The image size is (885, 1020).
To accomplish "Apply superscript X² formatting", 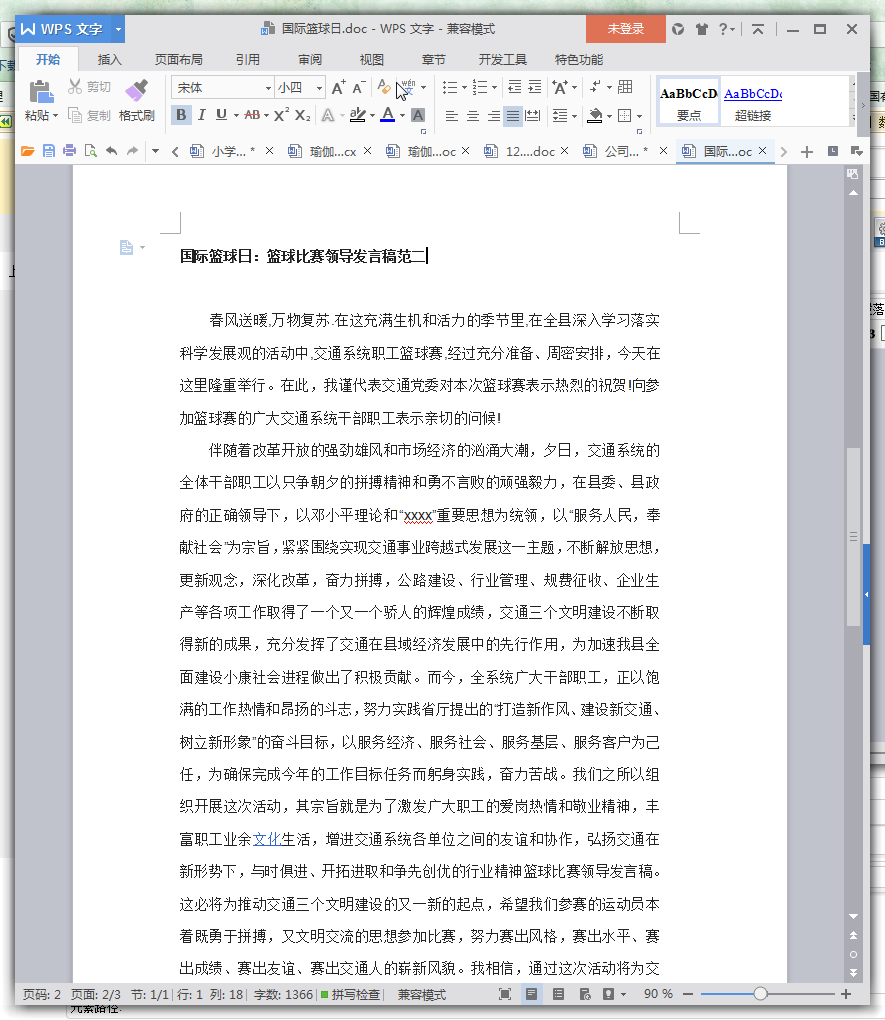I will click(x=281, y=115).
